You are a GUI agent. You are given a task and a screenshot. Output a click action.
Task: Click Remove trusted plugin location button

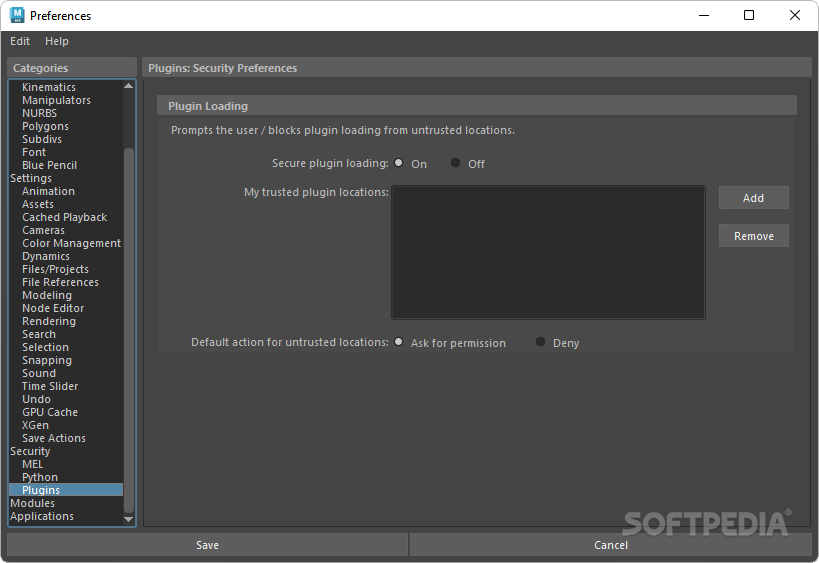coord(754,236)
